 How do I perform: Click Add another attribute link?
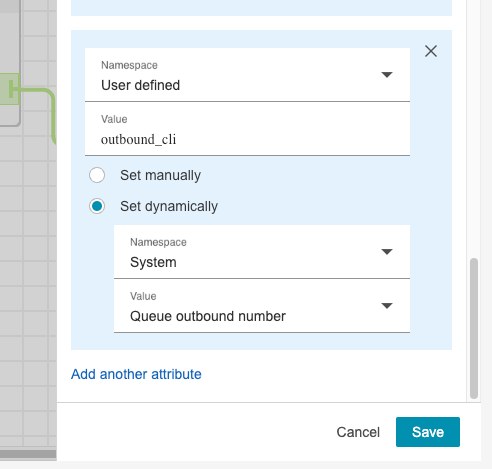136,374
